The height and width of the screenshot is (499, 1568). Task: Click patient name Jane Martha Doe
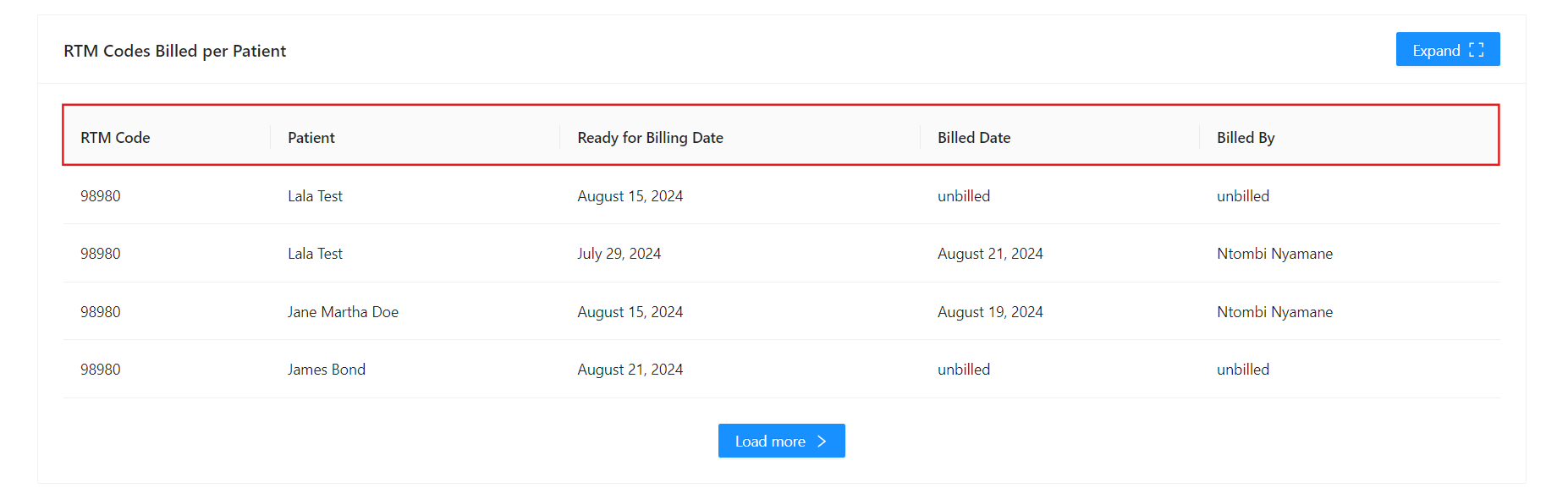(343, 312)
